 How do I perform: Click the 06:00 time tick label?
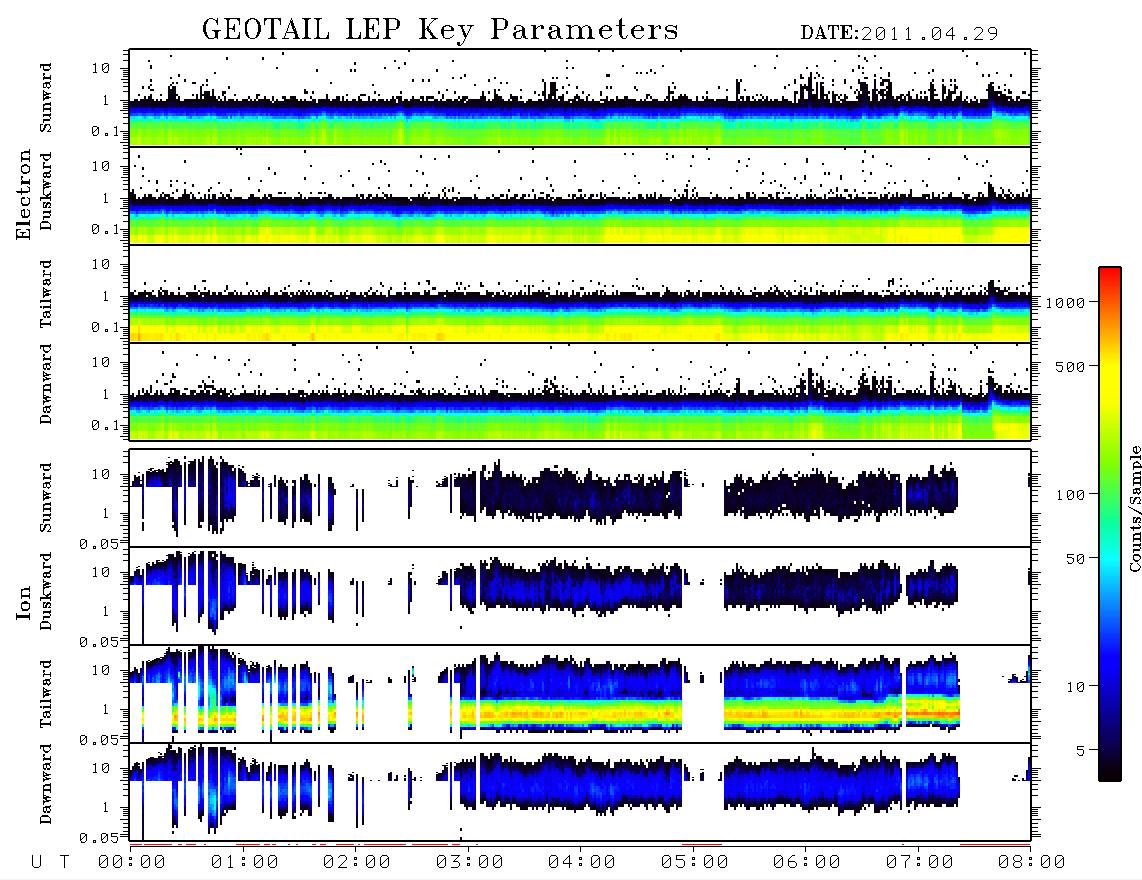[x=807, y=863]
